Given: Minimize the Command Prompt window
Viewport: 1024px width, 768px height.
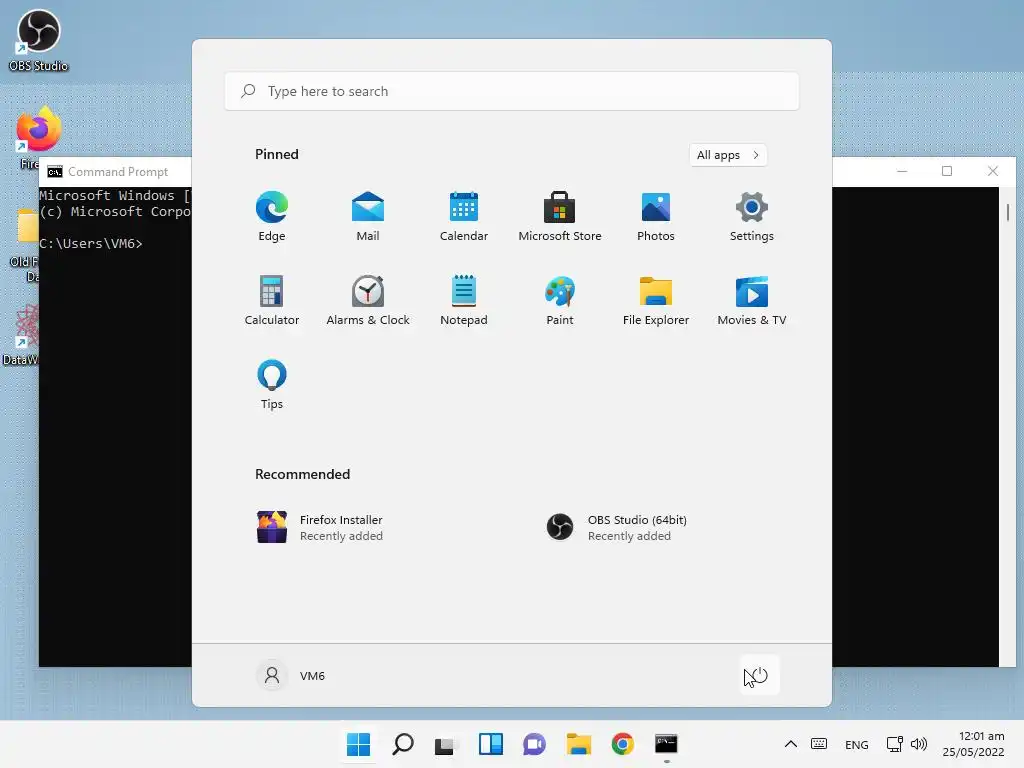Looking at the screenshot, I should pyautogui.click(x=902, y=171).
